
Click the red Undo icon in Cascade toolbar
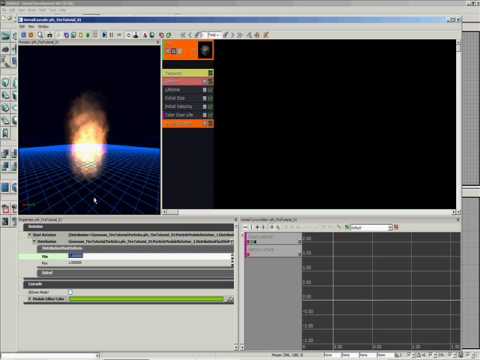(162, 35)
